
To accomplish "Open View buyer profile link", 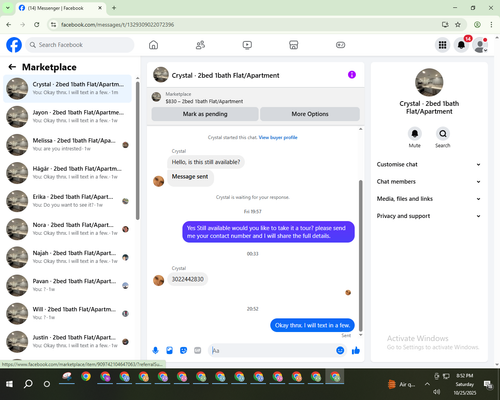I will [x=278, y=137].
